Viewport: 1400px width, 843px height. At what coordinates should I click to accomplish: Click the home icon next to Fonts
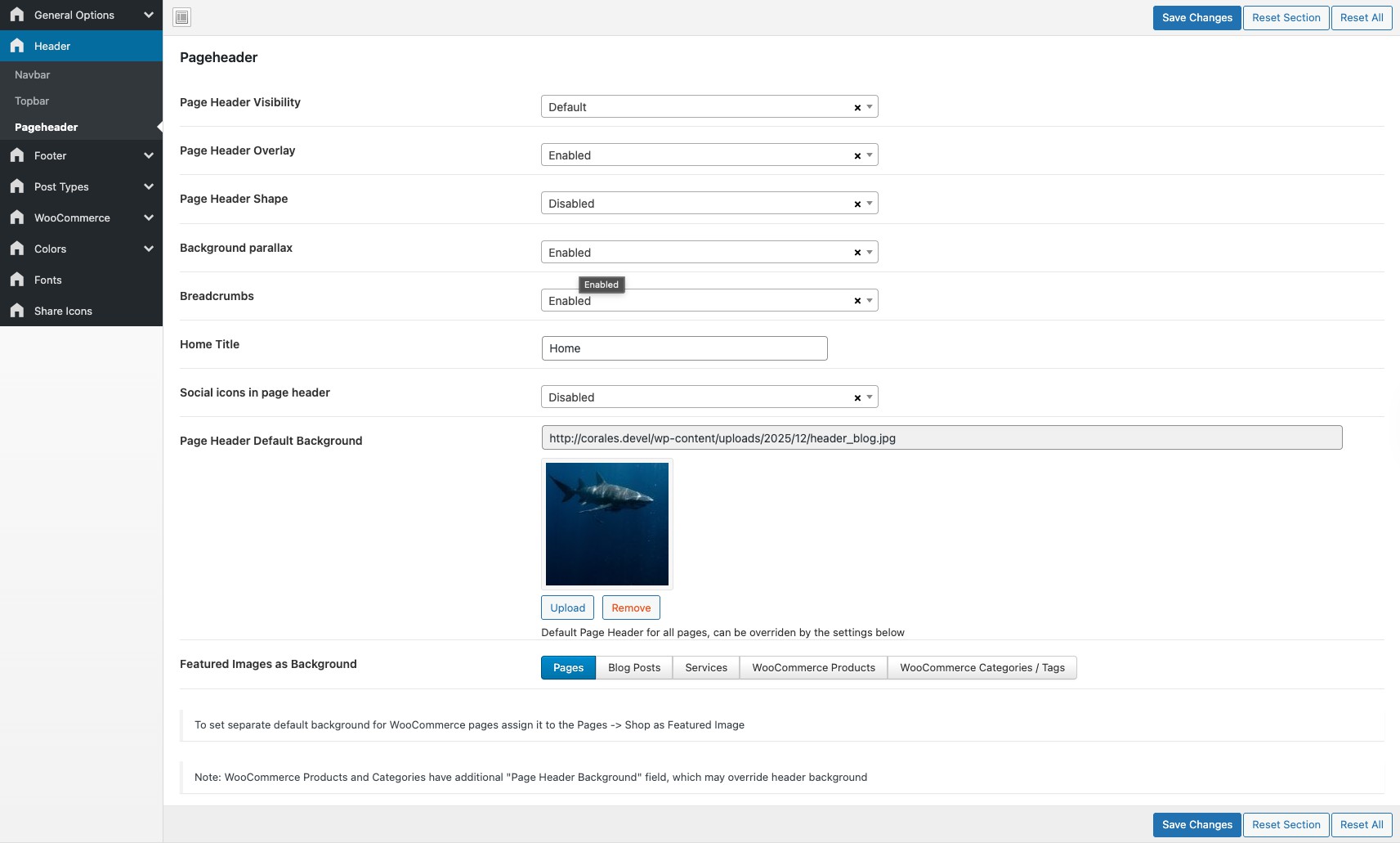pyautogui.click(x=17, y=280)
